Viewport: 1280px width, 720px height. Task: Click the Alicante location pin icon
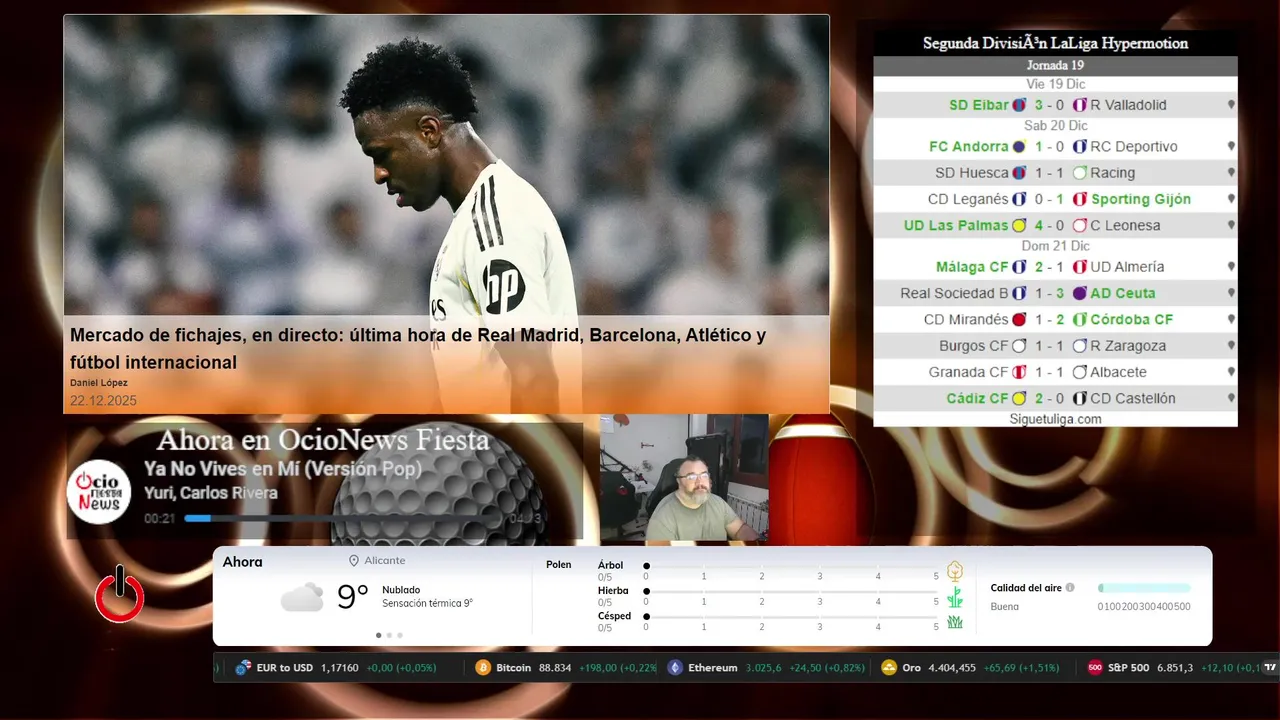coord(354,561)
